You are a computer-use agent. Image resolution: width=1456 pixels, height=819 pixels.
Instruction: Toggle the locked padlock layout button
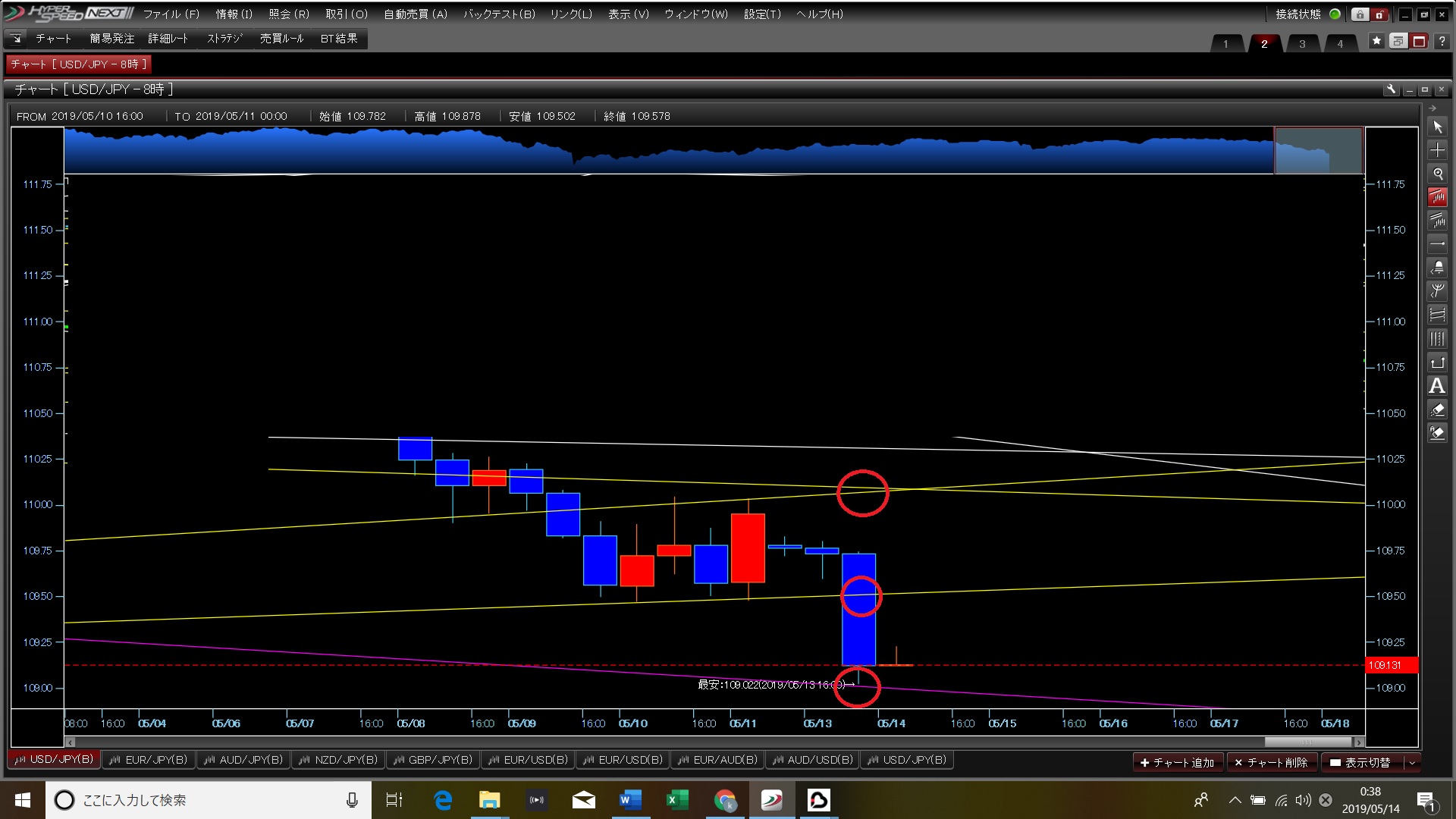click(x=1360, y=14)
